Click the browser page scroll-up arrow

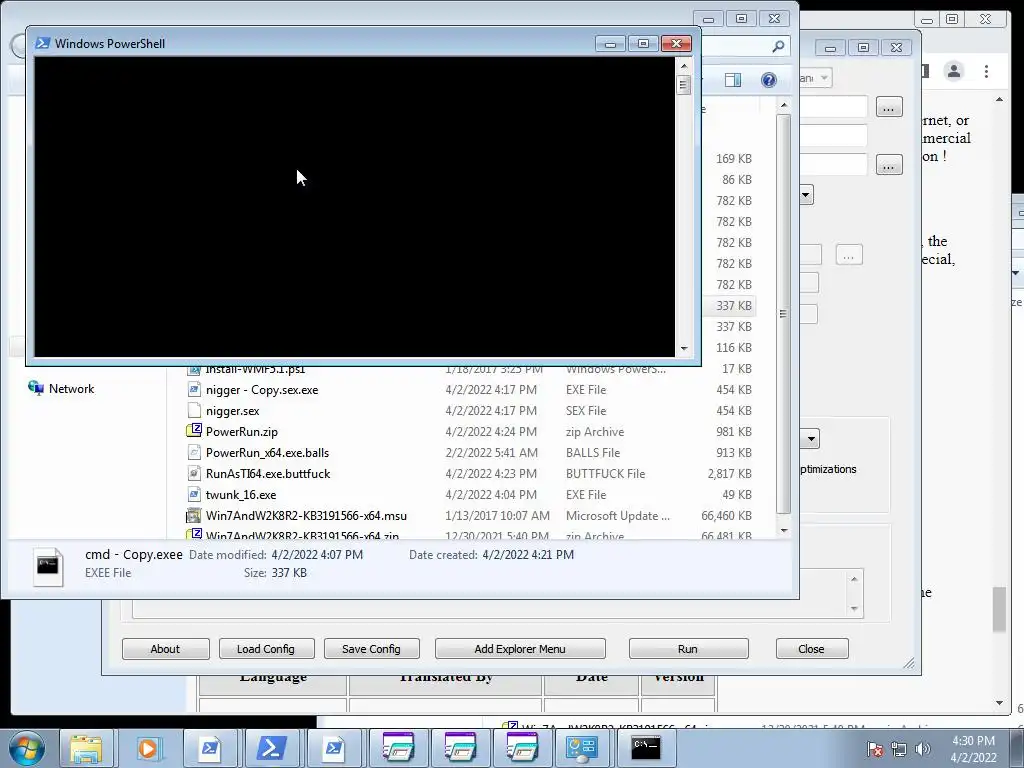(999, 99)
